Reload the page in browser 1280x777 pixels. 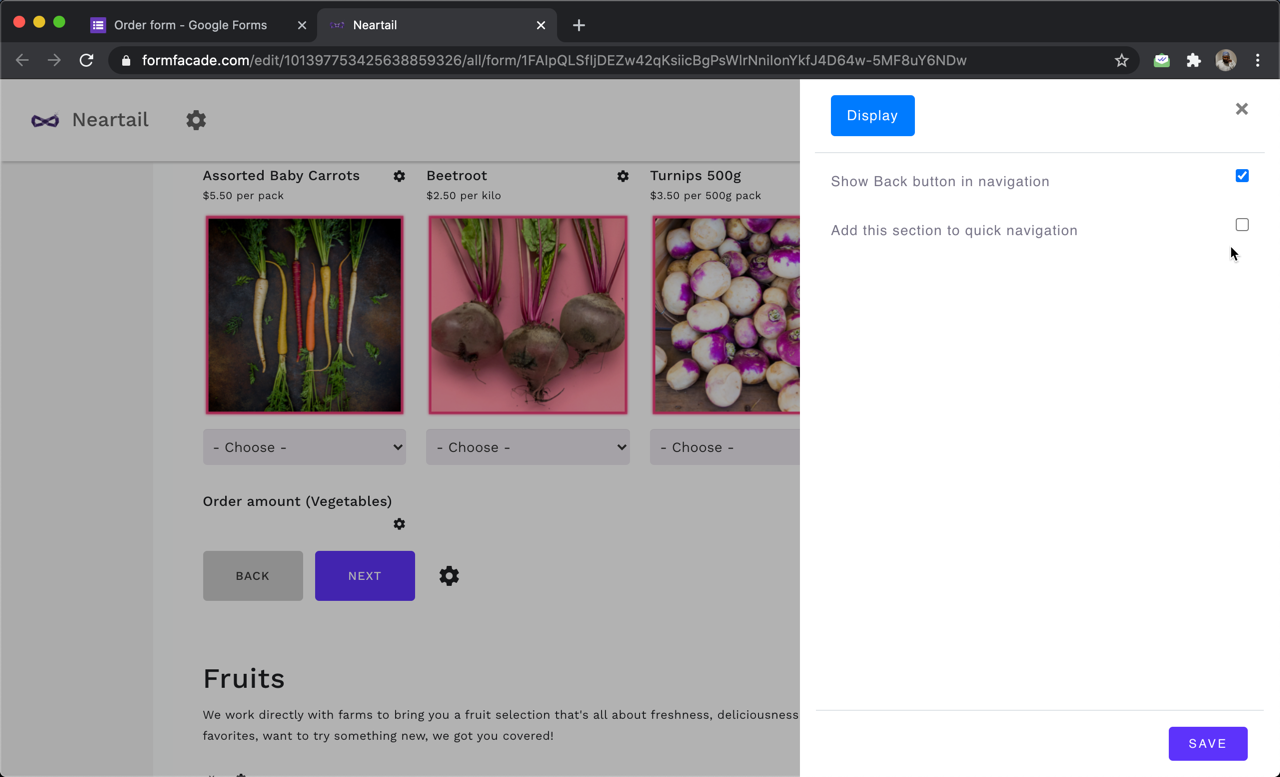87,61
